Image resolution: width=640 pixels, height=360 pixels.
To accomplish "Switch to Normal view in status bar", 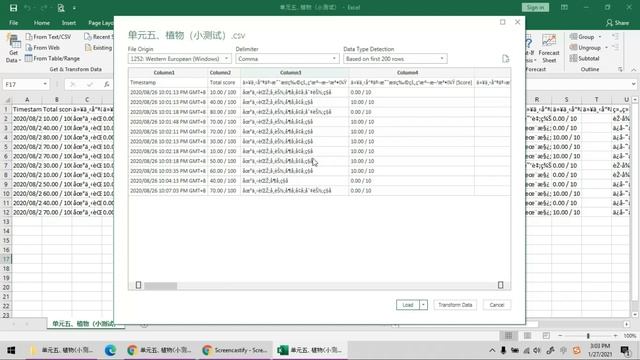I will (x=508, y=336).
